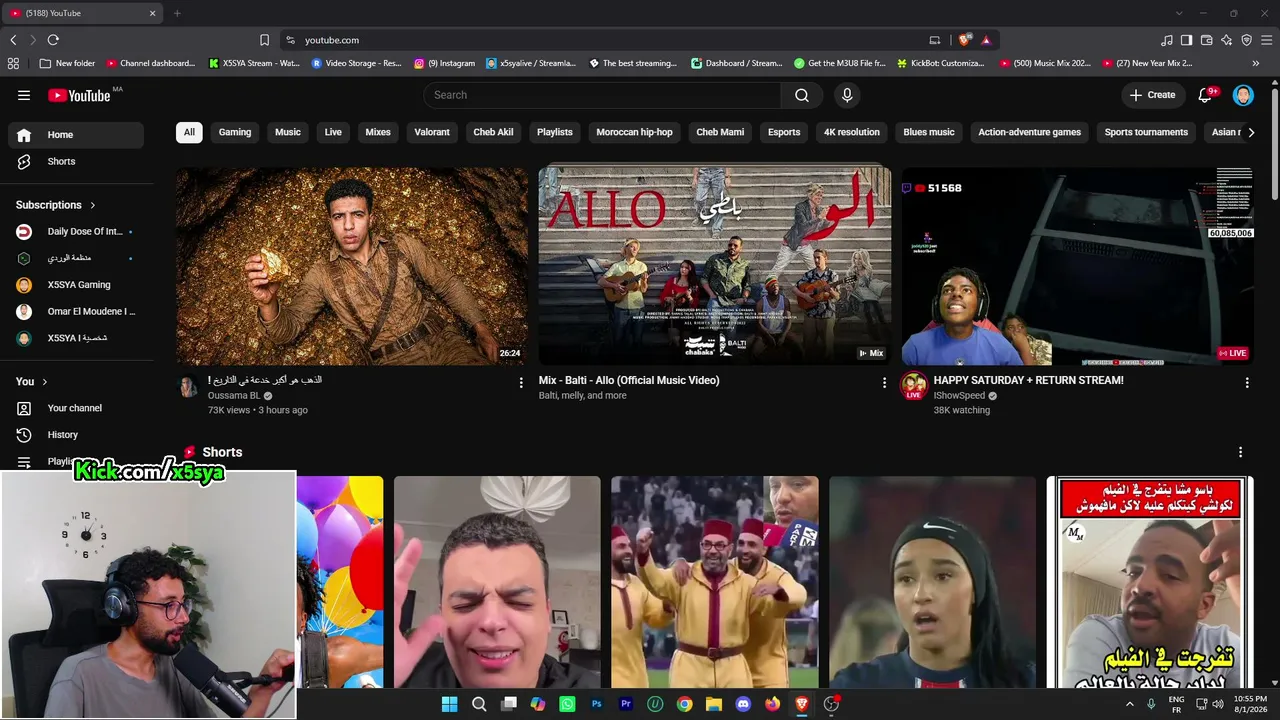Launch Premiere Pro from the taskbar
The image size is (1280, 720).
point(626,704)
